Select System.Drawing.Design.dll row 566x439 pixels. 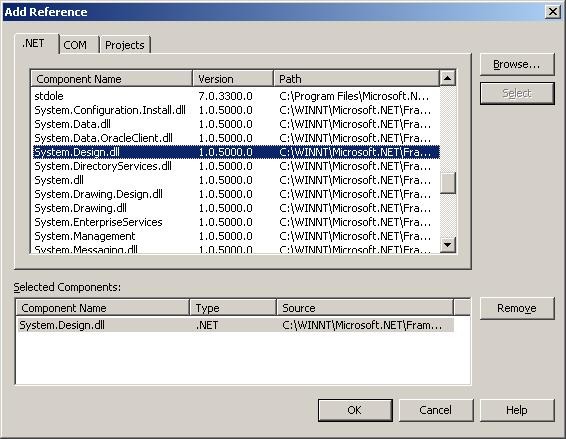tap(236, 194)
